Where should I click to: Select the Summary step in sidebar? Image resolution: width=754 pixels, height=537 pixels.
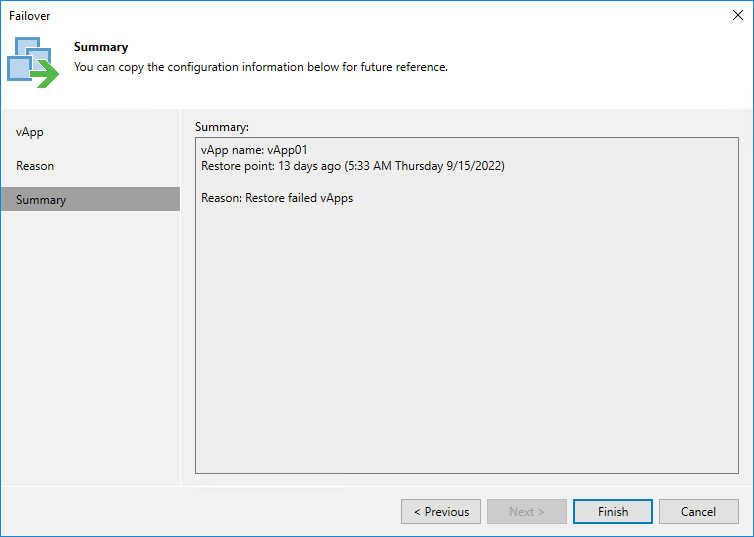point(90,200)
